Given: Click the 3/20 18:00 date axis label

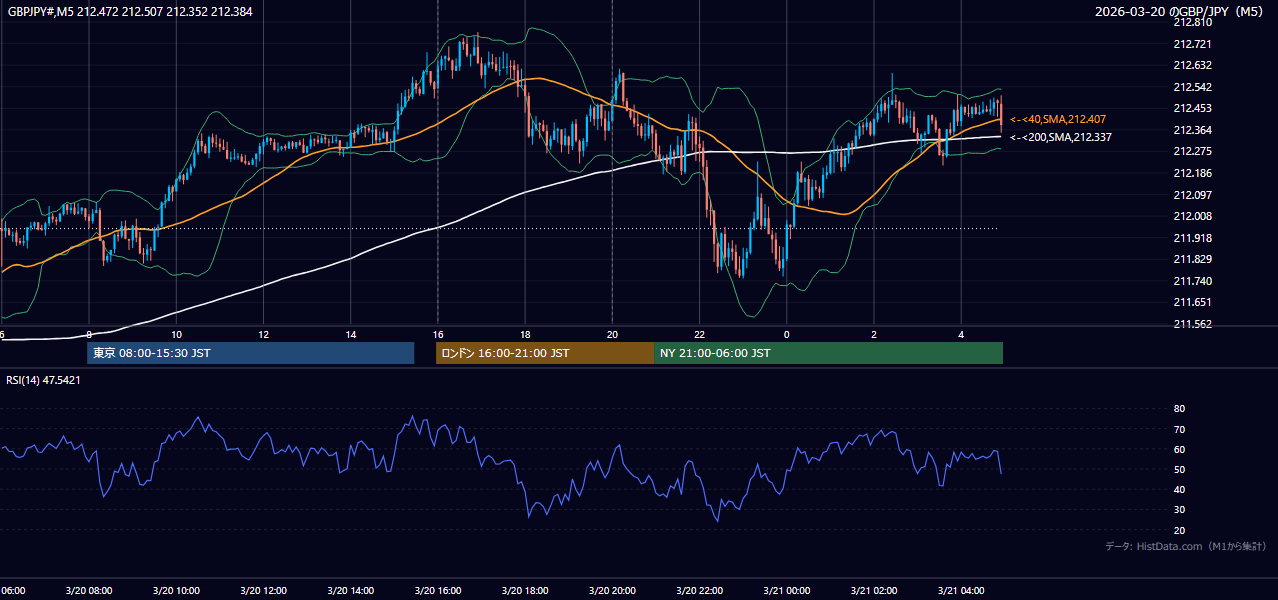Looking at the screenshot, I should (525, 590).
